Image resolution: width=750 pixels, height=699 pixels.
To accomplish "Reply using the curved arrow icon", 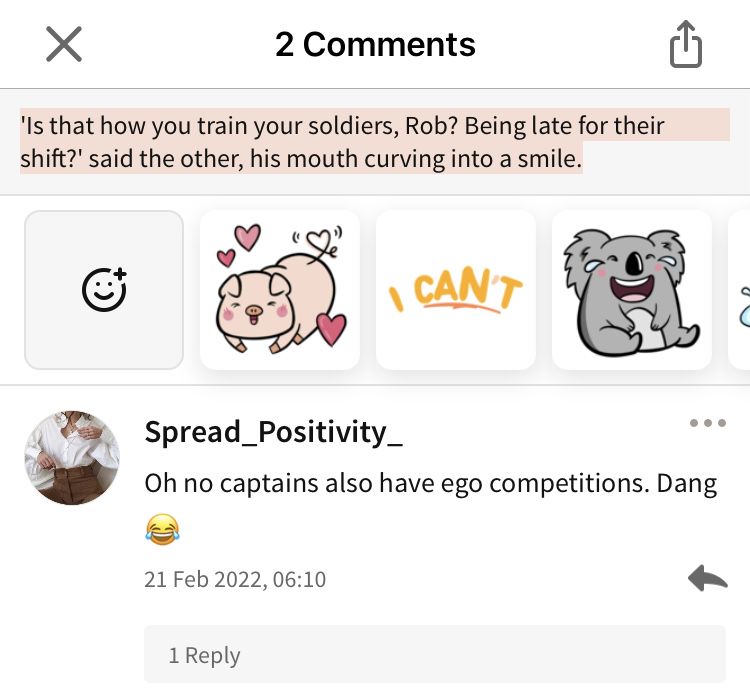I will 708,578.
